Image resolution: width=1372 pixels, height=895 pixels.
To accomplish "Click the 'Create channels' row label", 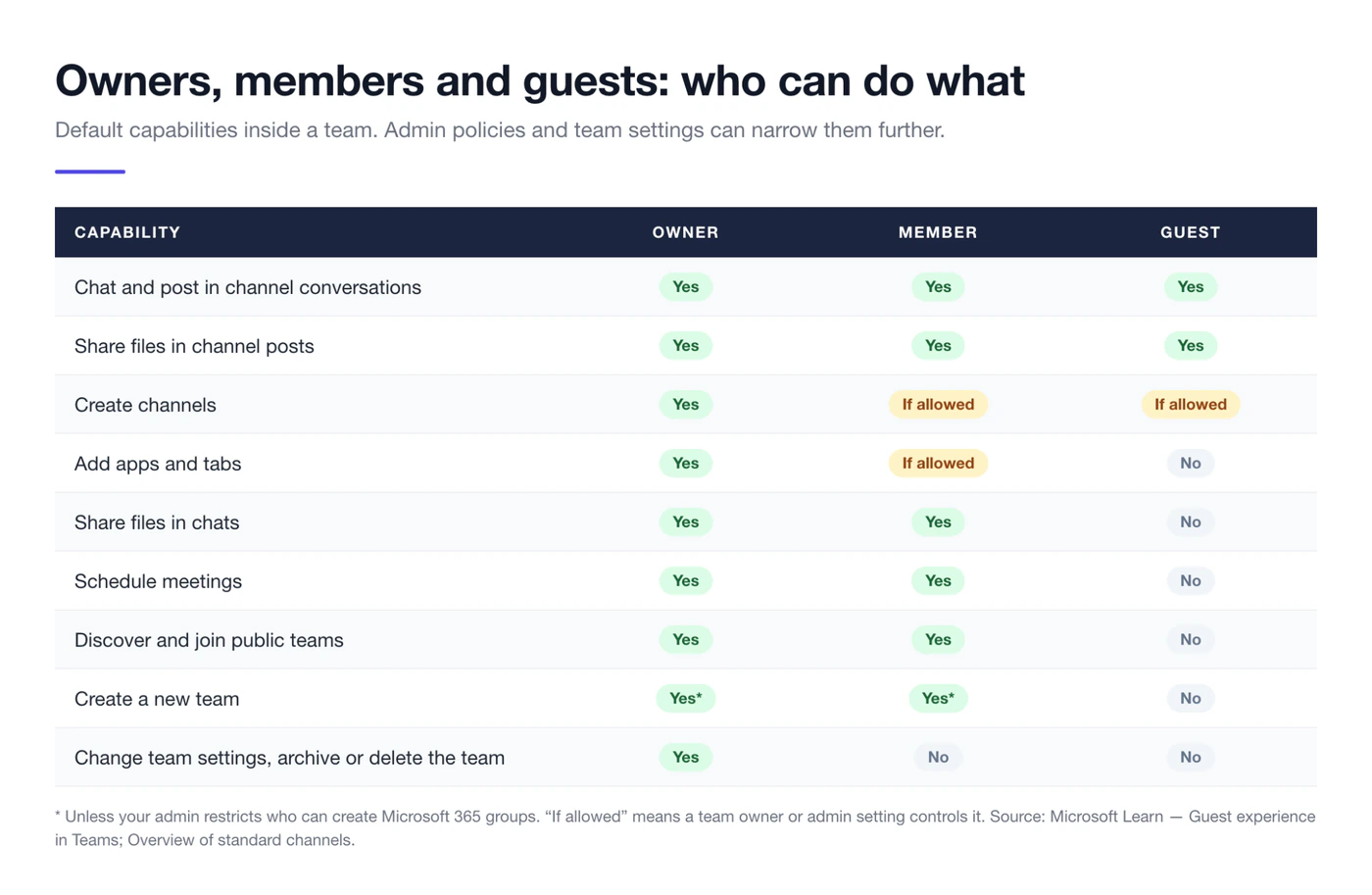I will [145, 405].
